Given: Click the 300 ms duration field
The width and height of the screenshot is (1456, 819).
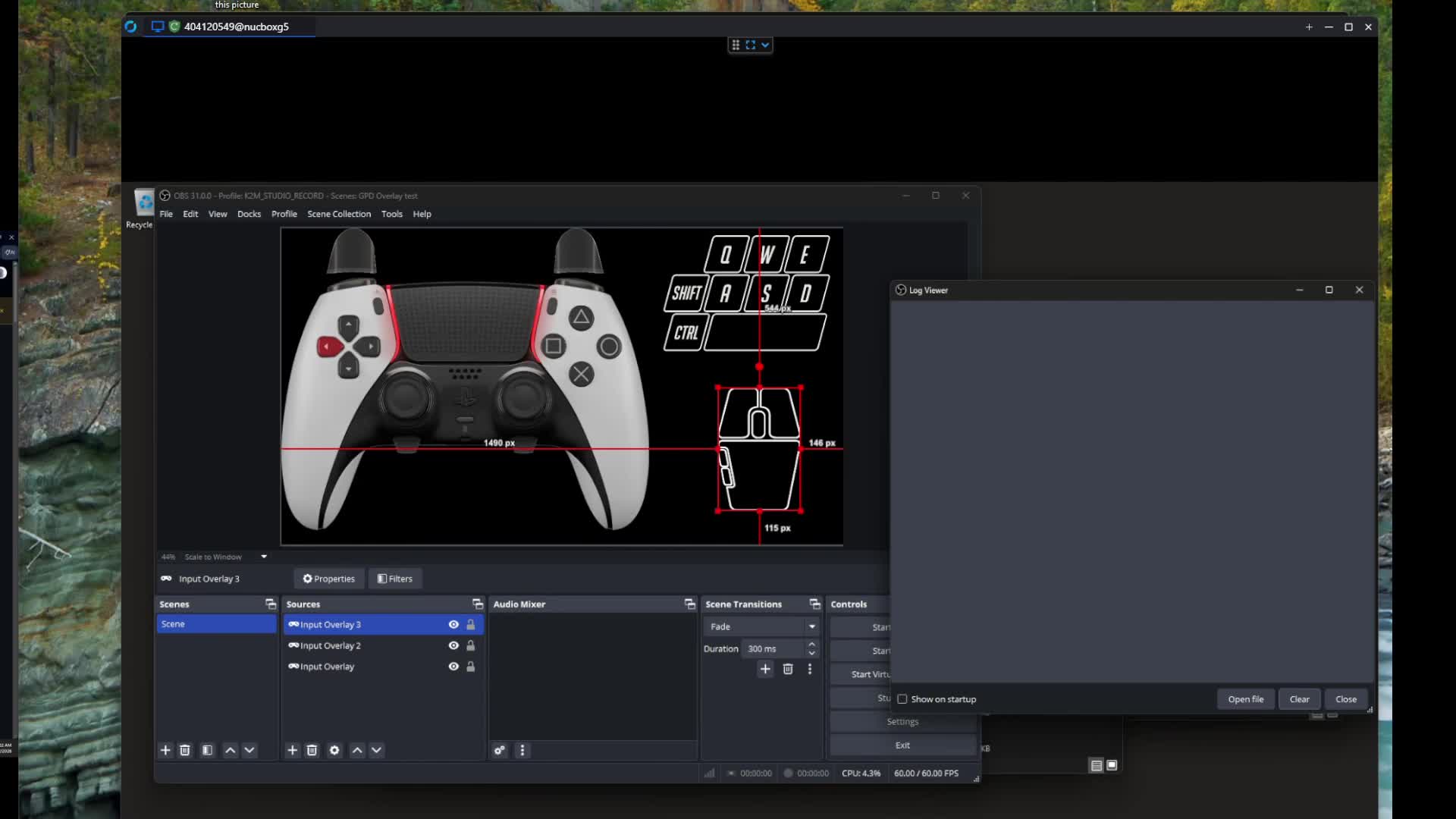Looking at the screenshot, I should pyautogui.click(x=773, y=649).
